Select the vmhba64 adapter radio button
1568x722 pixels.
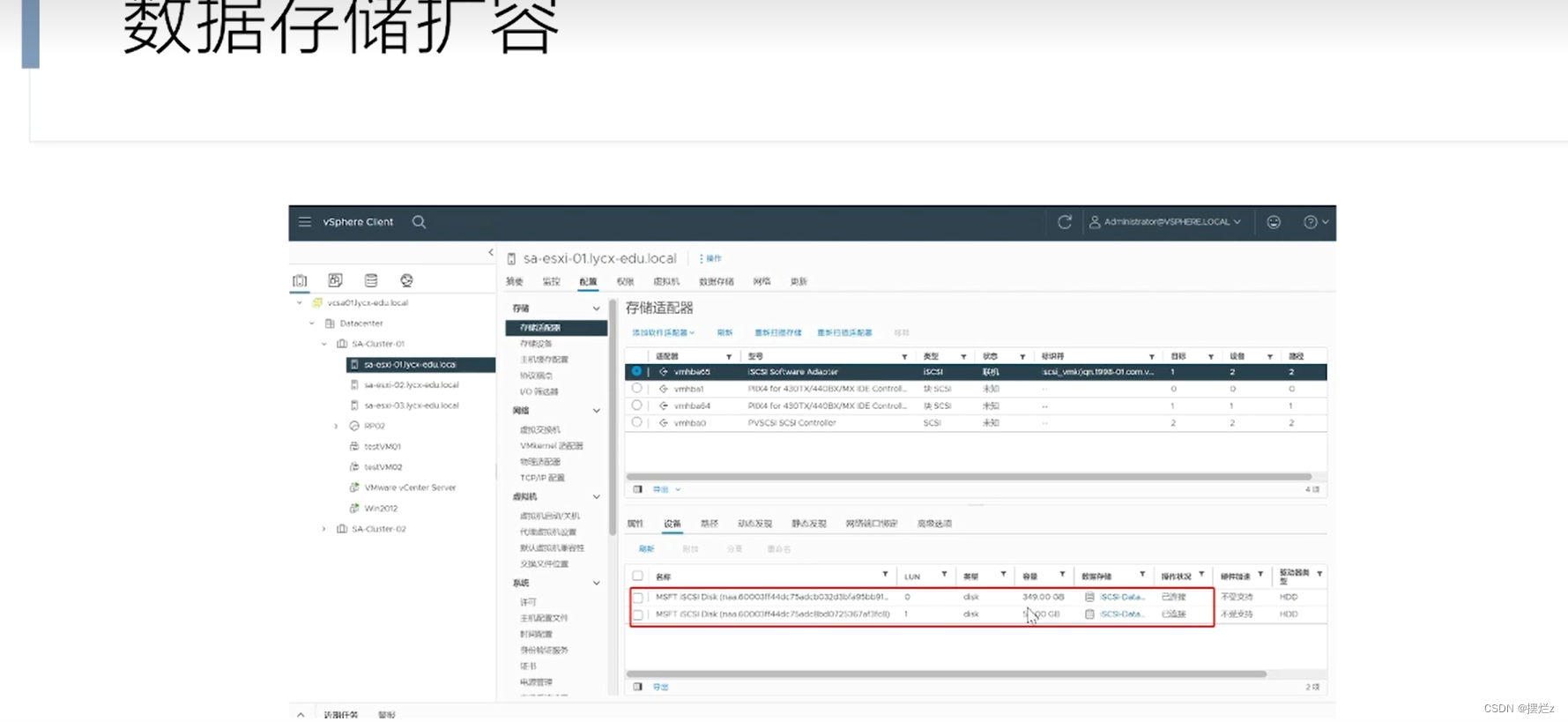636,406
